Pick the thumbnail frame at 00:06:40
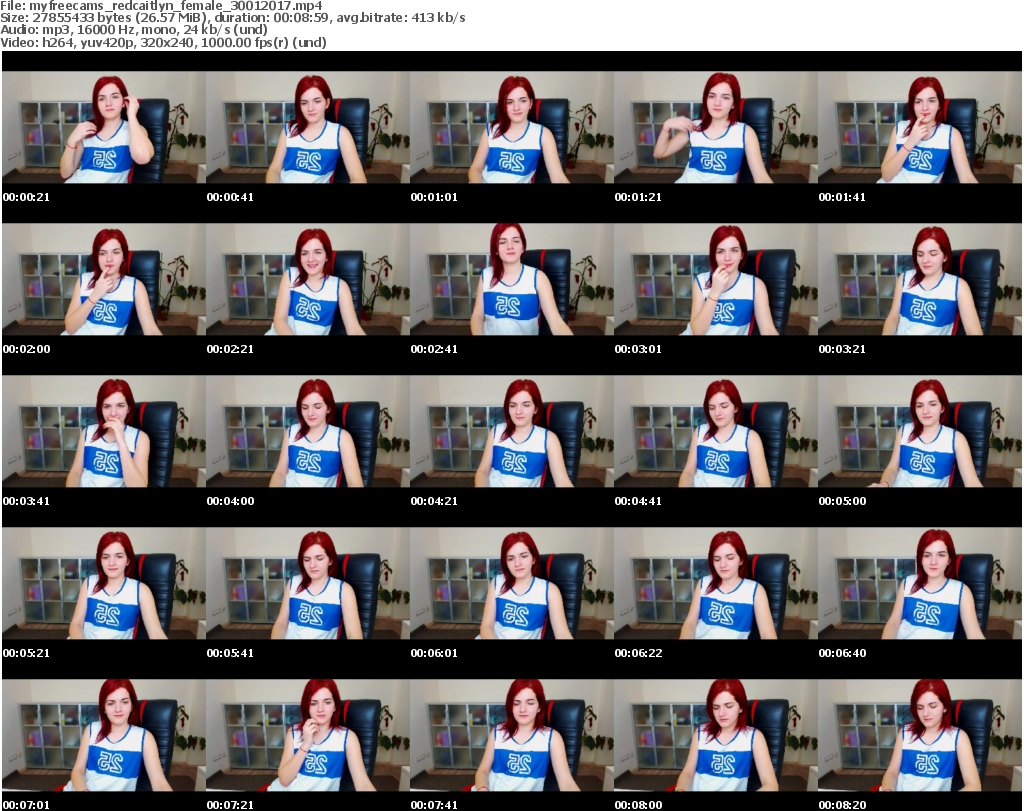 (x=920, y=584)
